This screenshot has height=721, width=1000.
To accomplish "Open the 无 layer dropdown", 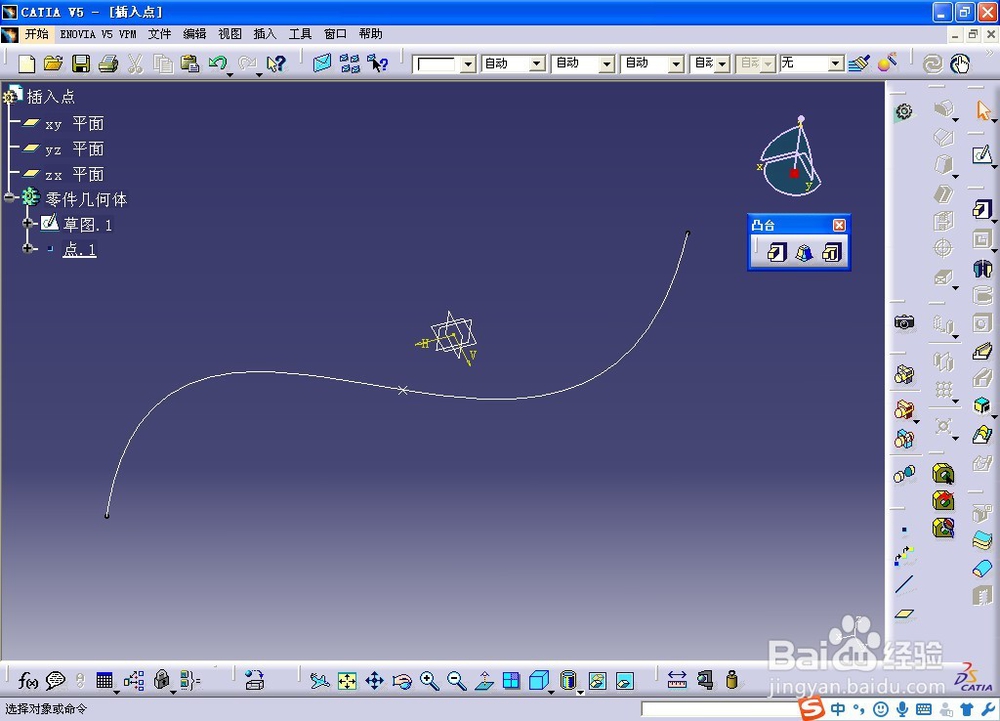I will 836,64.
